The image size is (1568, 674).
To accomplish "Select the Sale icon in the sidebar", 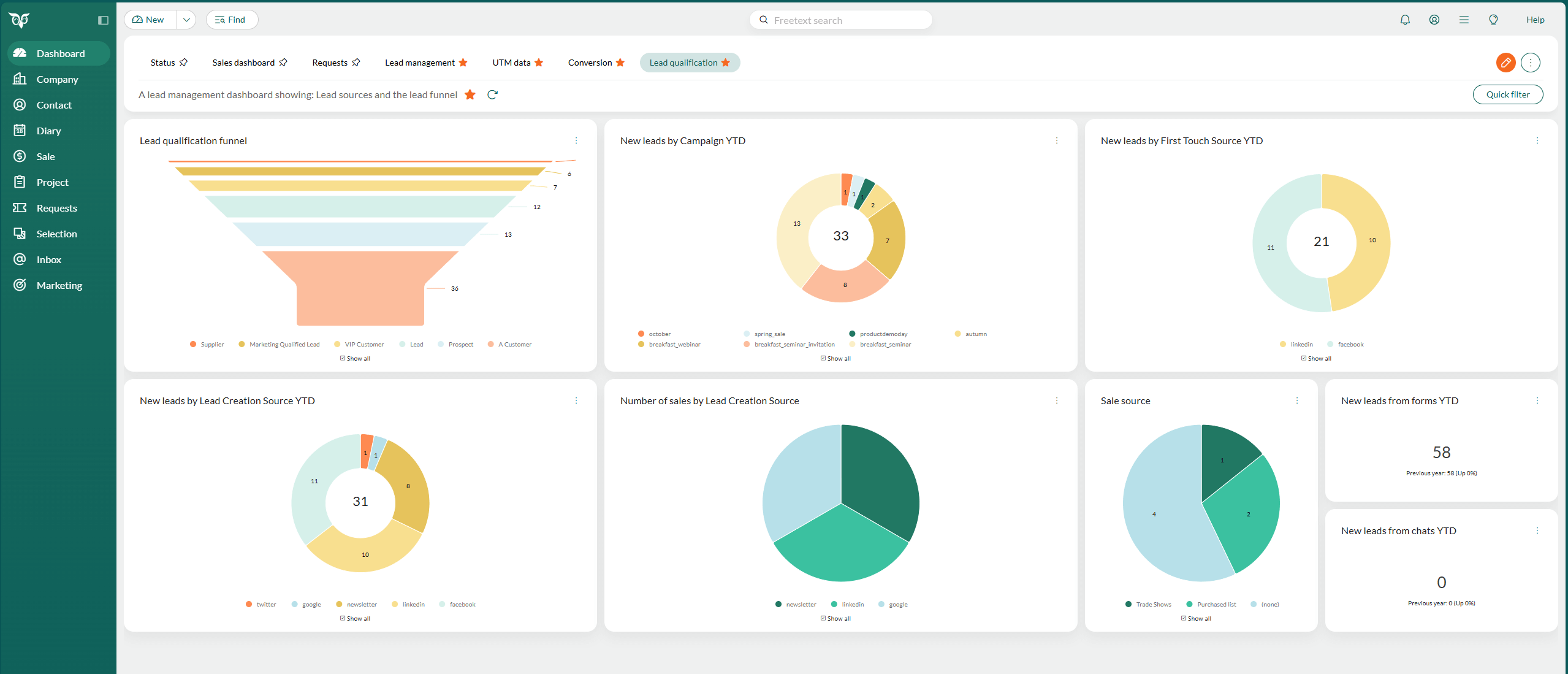I will click(20, 156).
